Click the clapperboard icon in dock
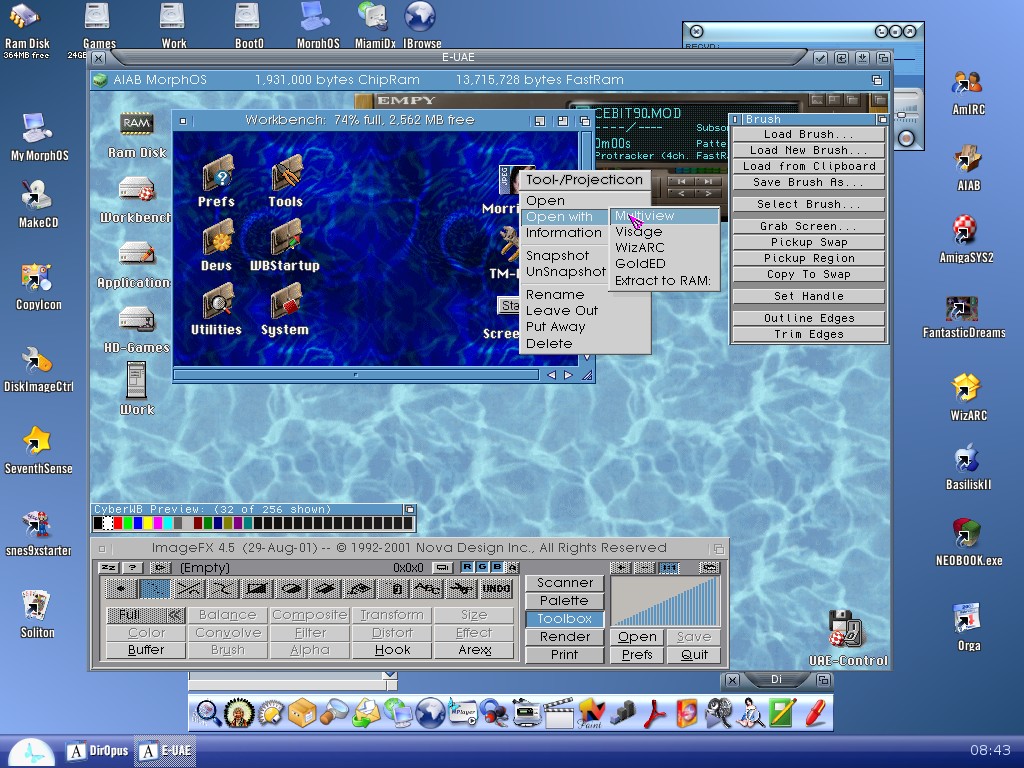Image resolution: width=1024 pixels, height=768 pixels. 559,712
